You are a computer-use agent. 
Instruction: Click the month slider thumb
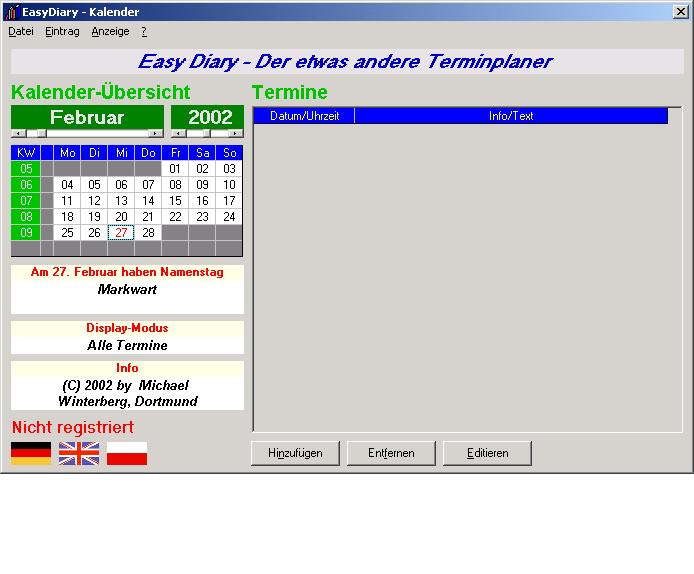(42, 133)
